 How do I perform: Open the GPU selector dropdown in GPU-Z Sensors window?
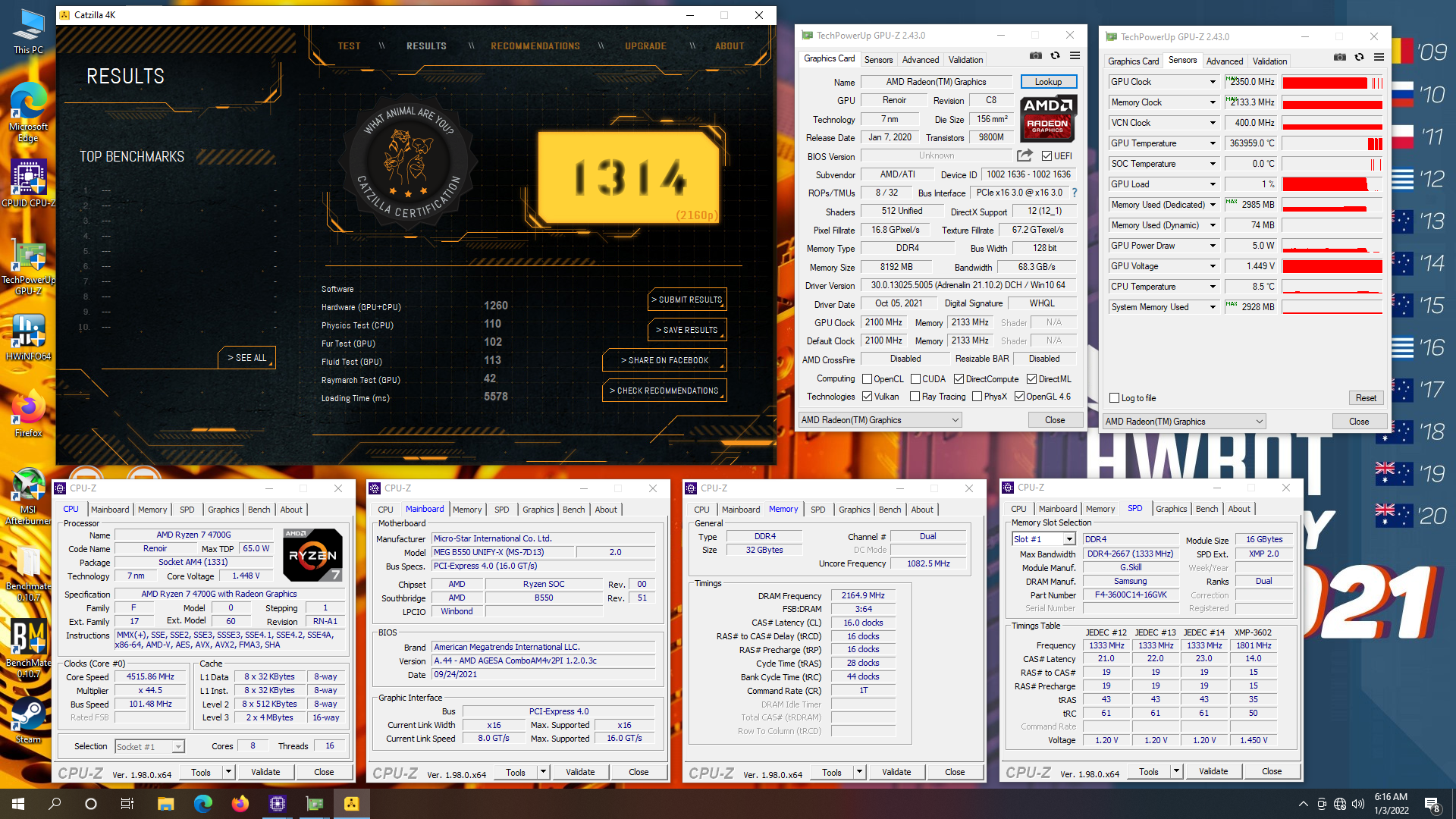(x=1184, y=422)
